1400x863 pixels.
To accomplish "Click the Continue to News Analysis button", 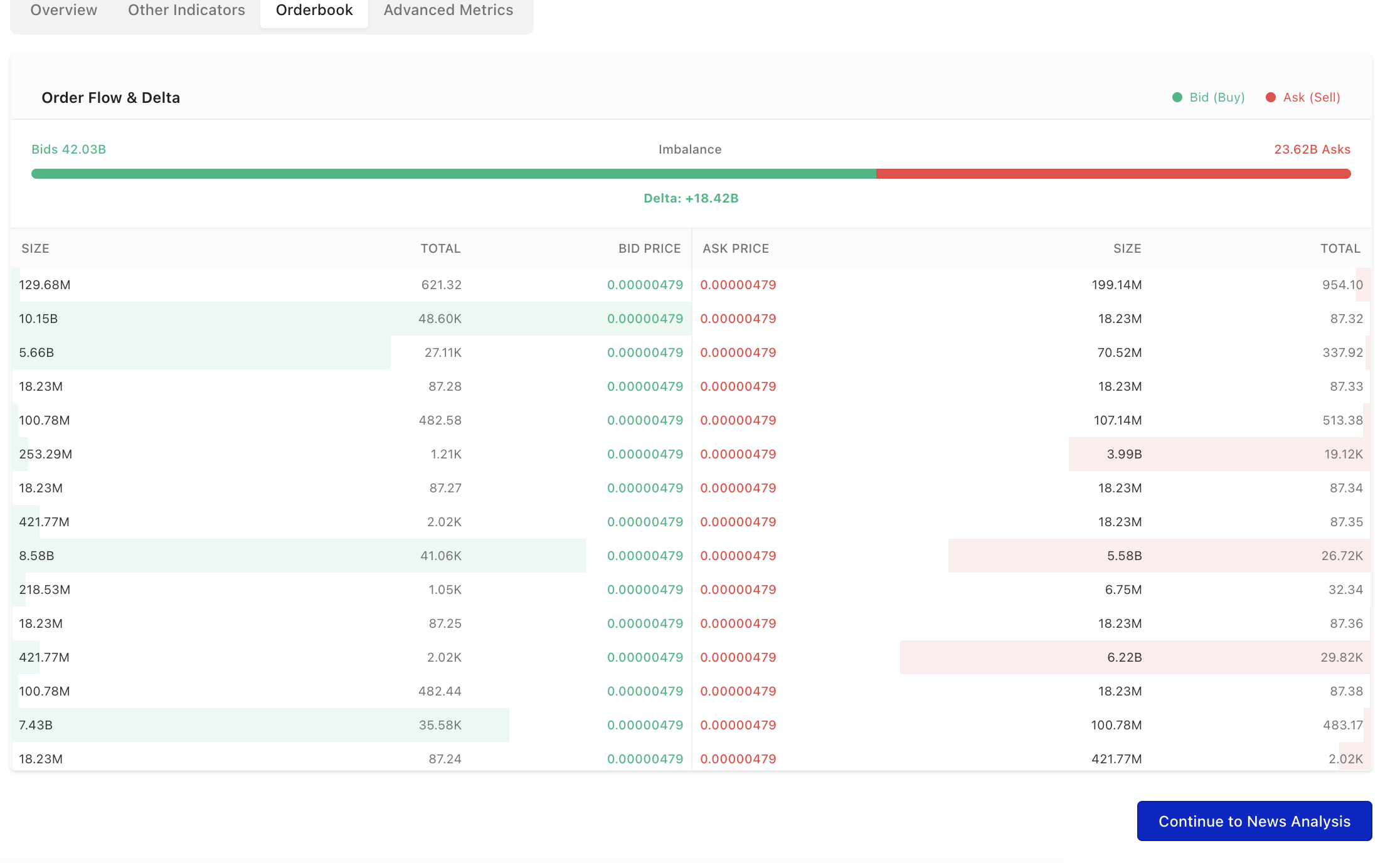I will [1253, 820].
